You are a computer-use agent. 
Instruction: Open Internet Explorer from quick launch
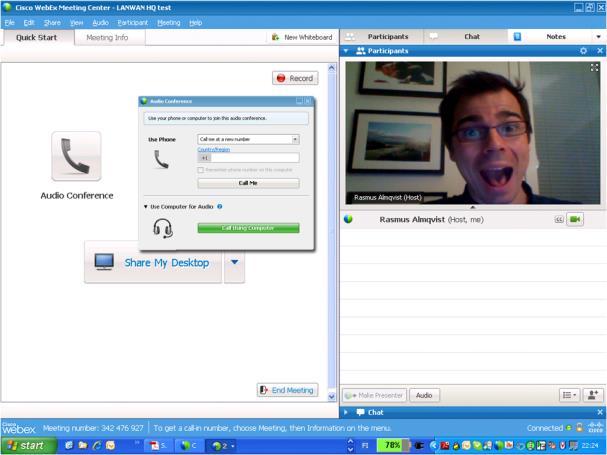(97, 446)
